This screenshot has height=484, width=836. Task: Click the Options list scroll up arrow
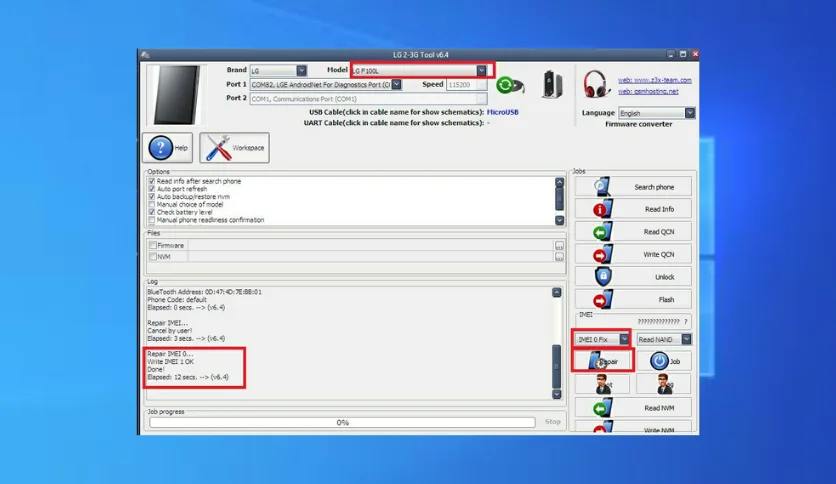(559, 182)
